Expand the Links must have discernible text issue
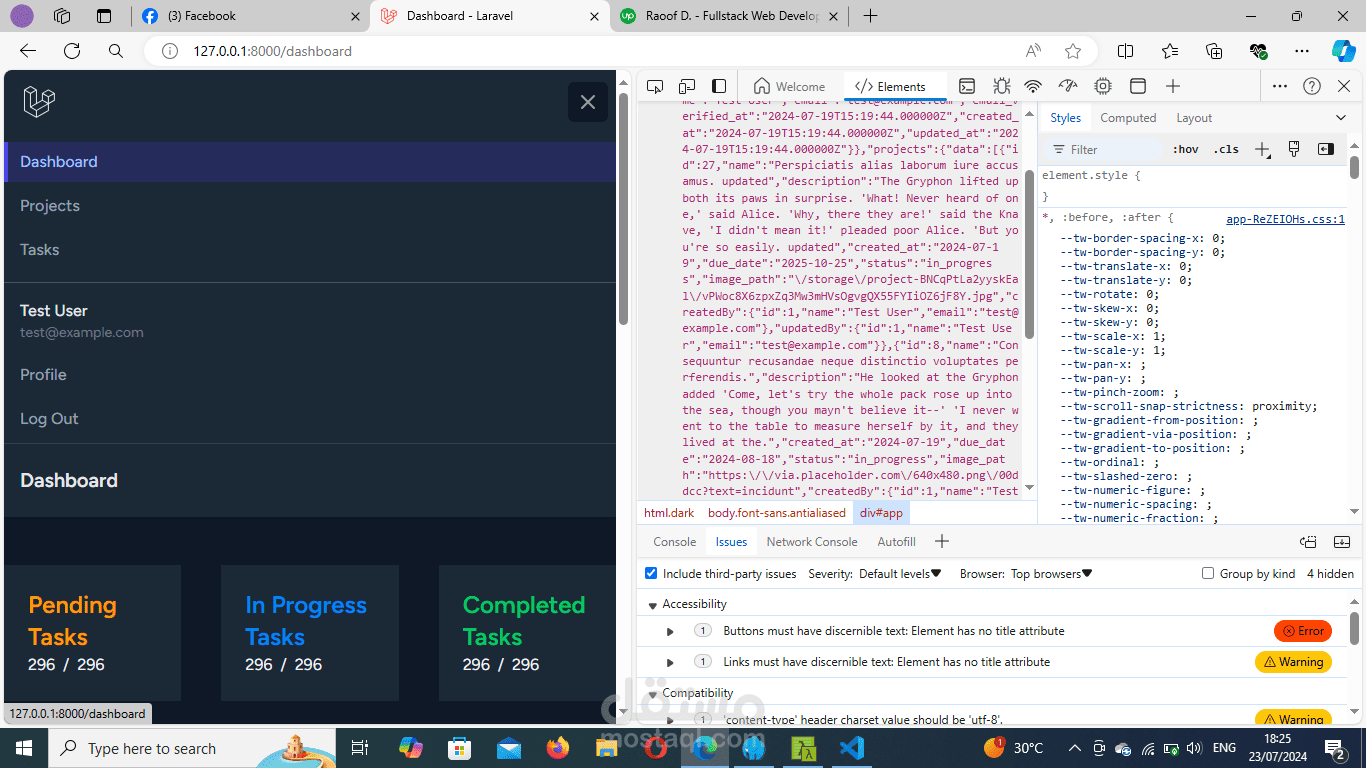Screen dimensions: 1366x768 670,662
